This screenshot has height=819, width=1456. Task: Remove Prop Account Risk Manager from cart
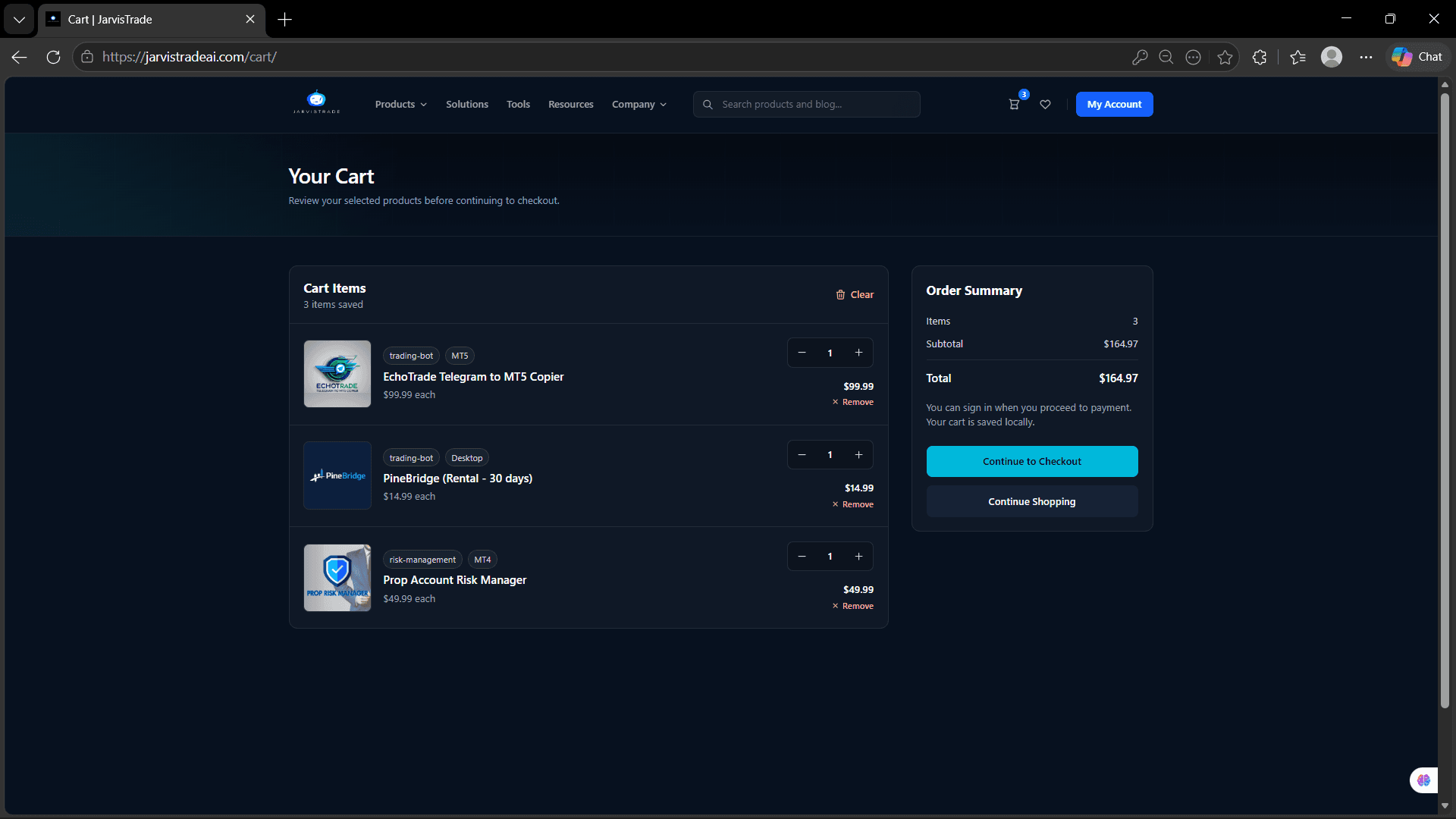[x=853, y=607]
